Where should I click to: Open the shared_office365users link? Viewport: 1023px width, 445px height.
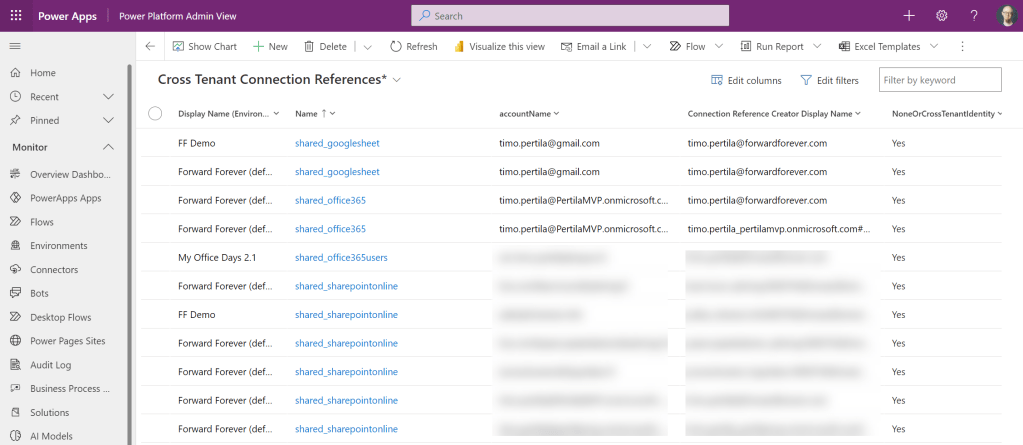(341, 257)
